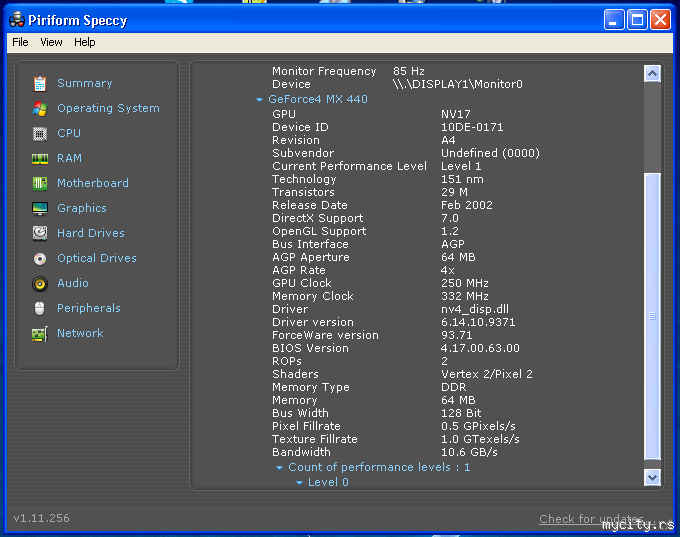Screen dimensions: 680x537
Task: Click the CPU chip icon
Action: pyautogui.click(x=39, y=134)
